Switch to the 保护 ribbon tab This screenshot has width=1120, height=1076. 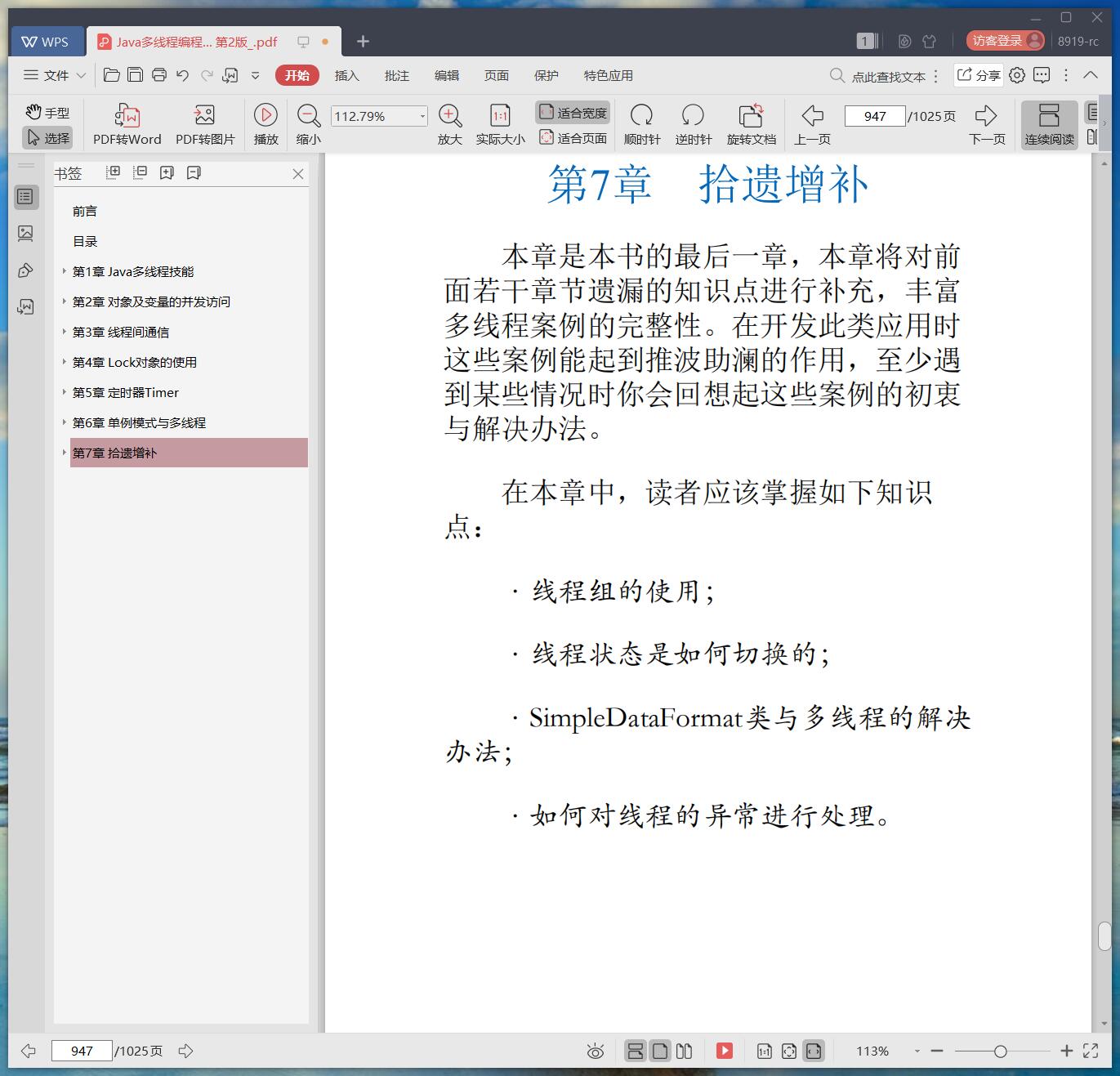(x=547, y=75)
